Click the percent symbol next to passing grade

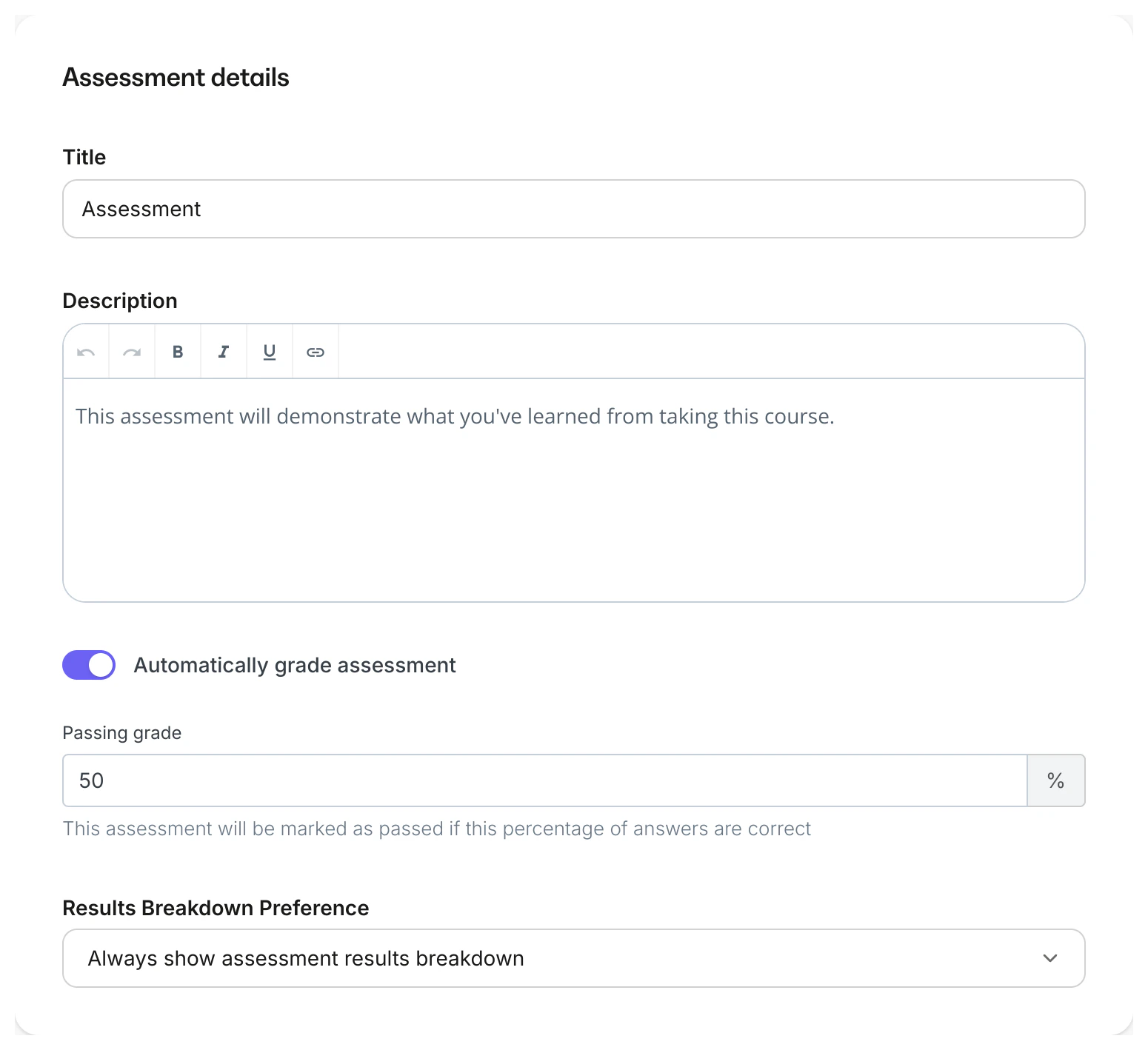pos(1055,780)
